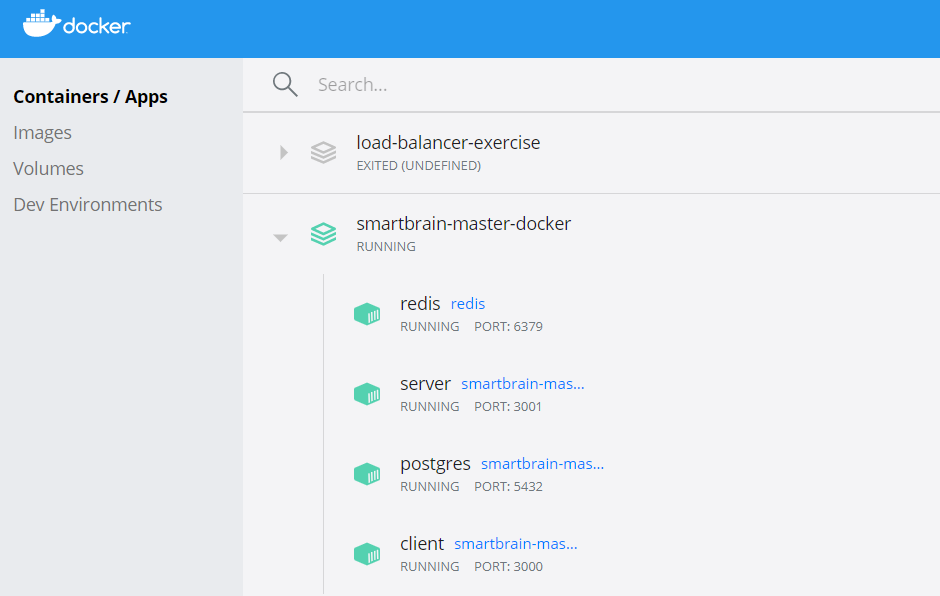Select the server container name
This screenshot has width=940, height=596.
[425, 384]
